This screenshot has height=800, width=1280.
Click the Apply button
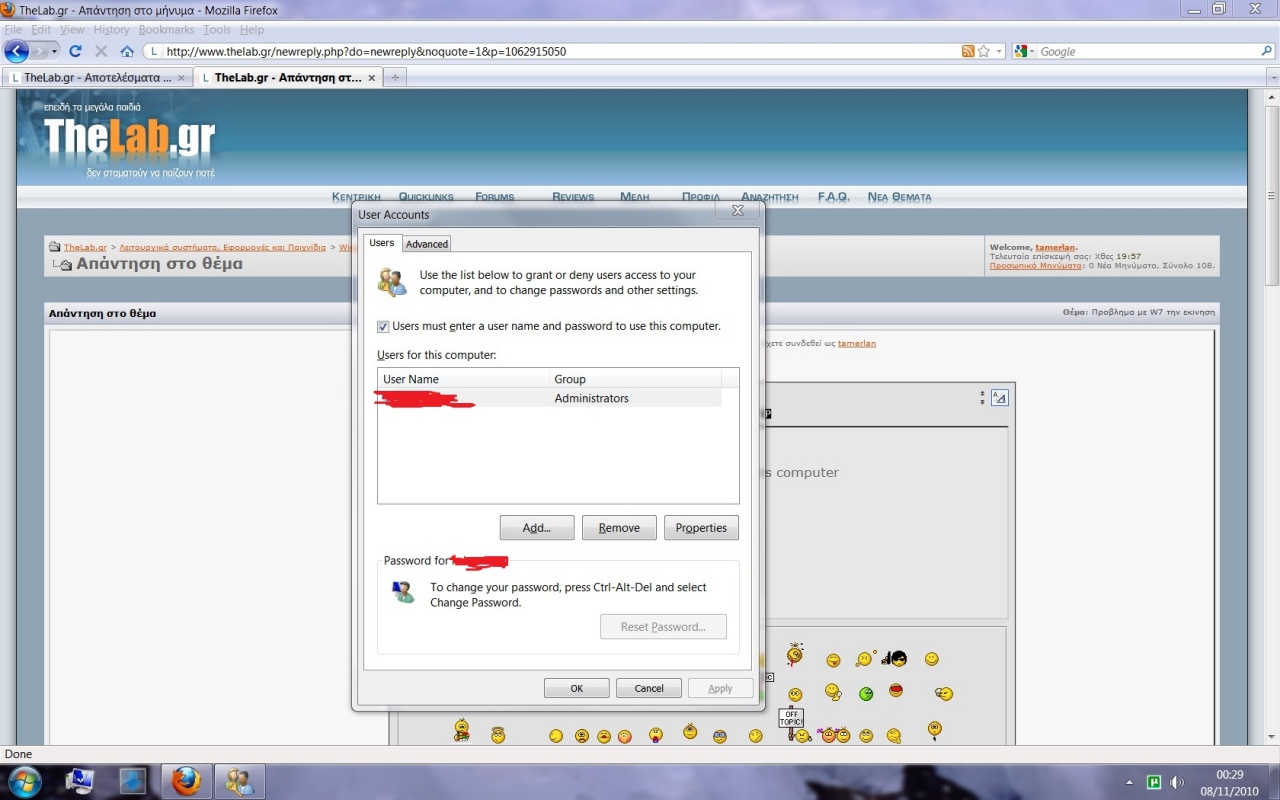pyautogui.click(x=720, y=688)
